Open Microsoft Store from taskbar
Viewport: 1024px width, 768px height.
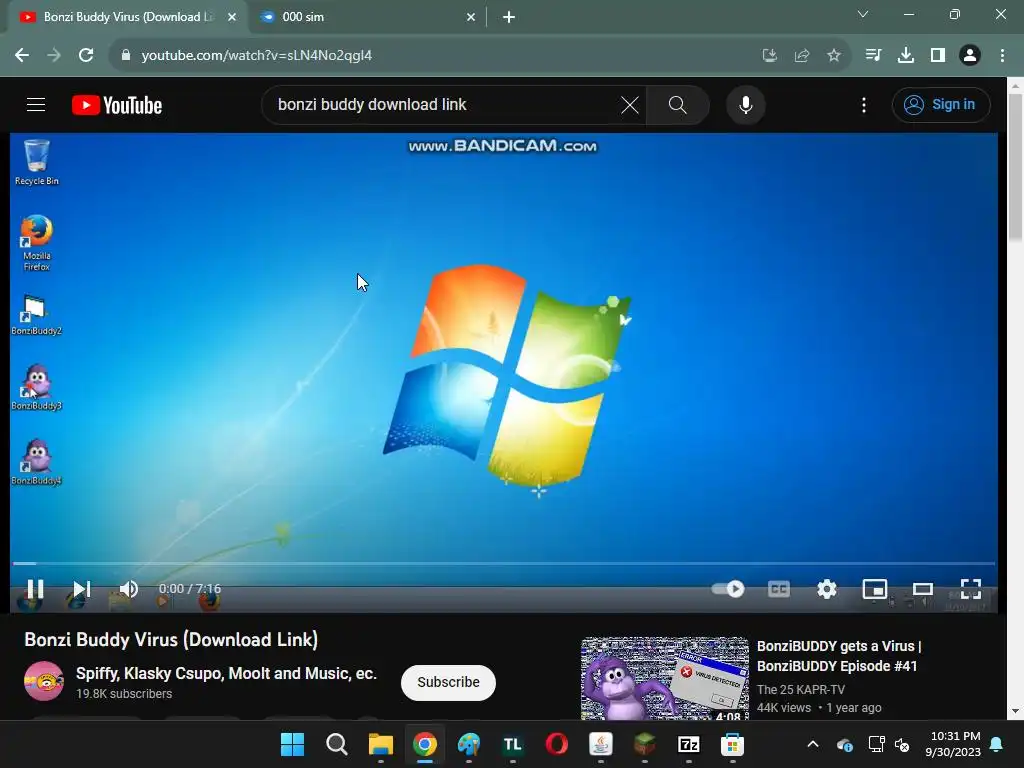732,744
